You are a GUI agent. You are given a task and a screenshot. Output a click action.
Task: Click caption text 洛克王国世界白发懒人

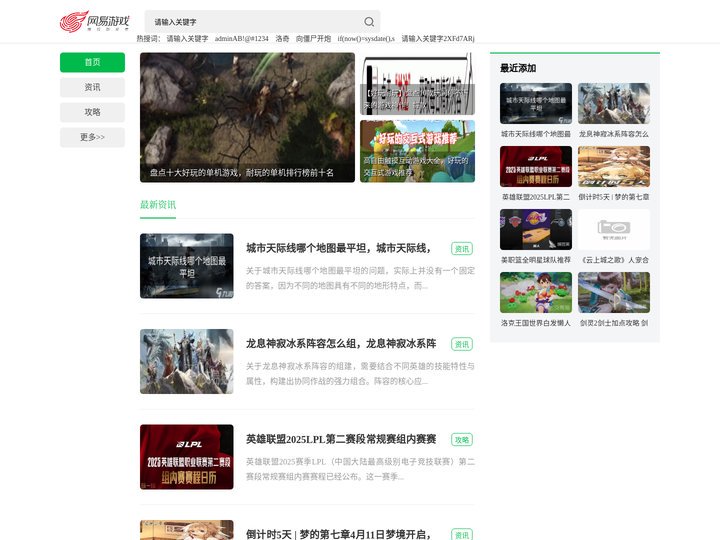click(536, 323)
